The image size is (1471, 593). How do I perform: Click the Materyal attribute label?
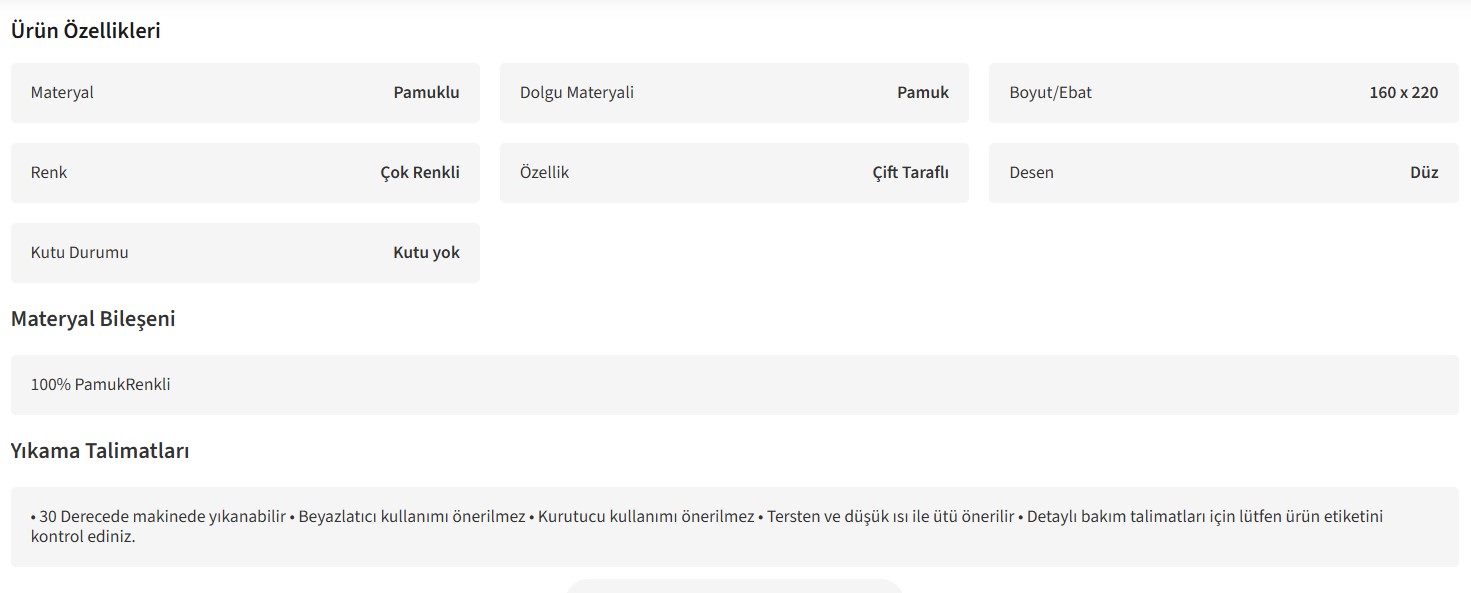tap(62, 93)
